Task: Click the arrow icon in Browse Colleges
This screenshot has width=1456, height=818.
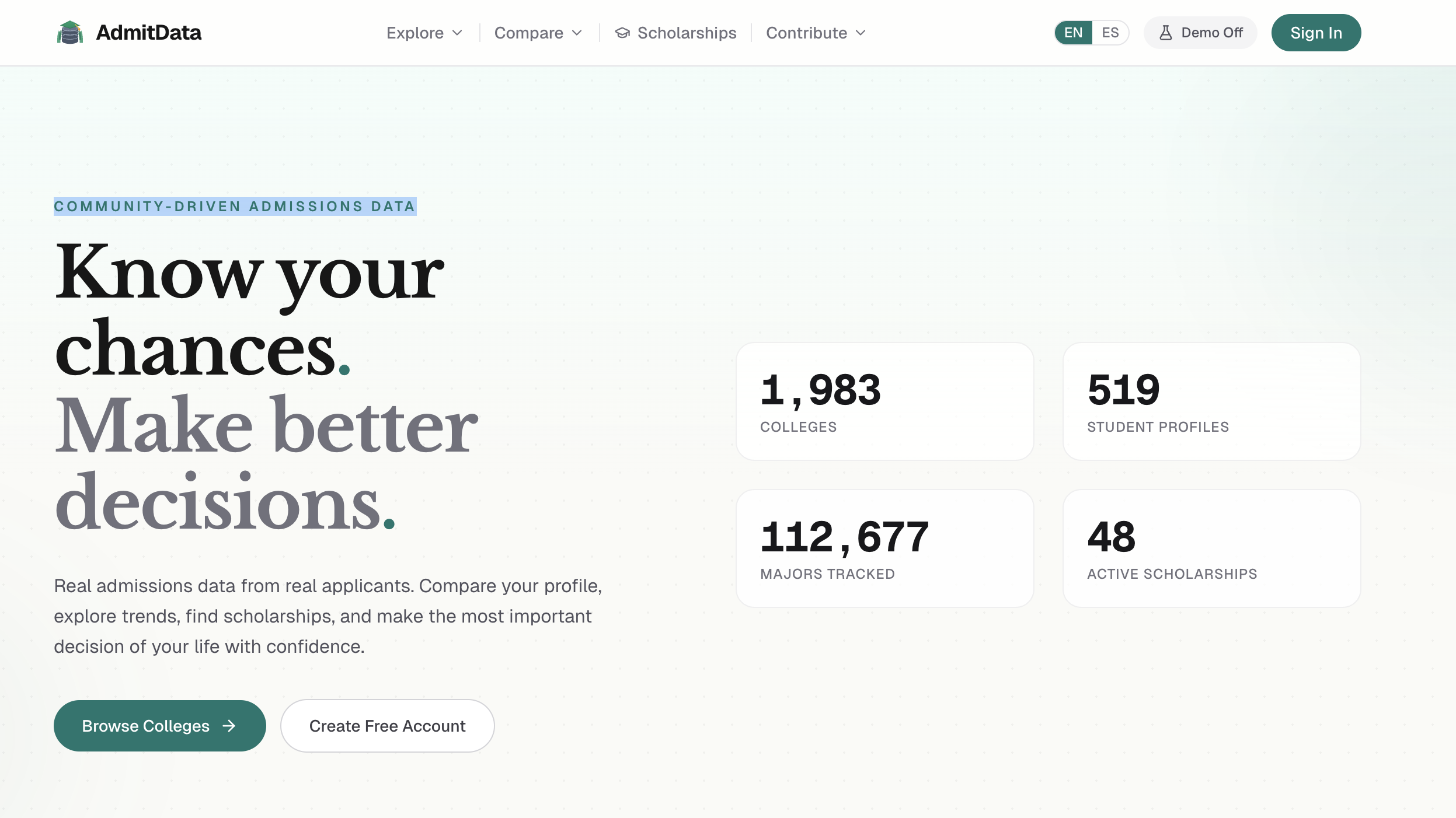Action: [x=229, y=725]
